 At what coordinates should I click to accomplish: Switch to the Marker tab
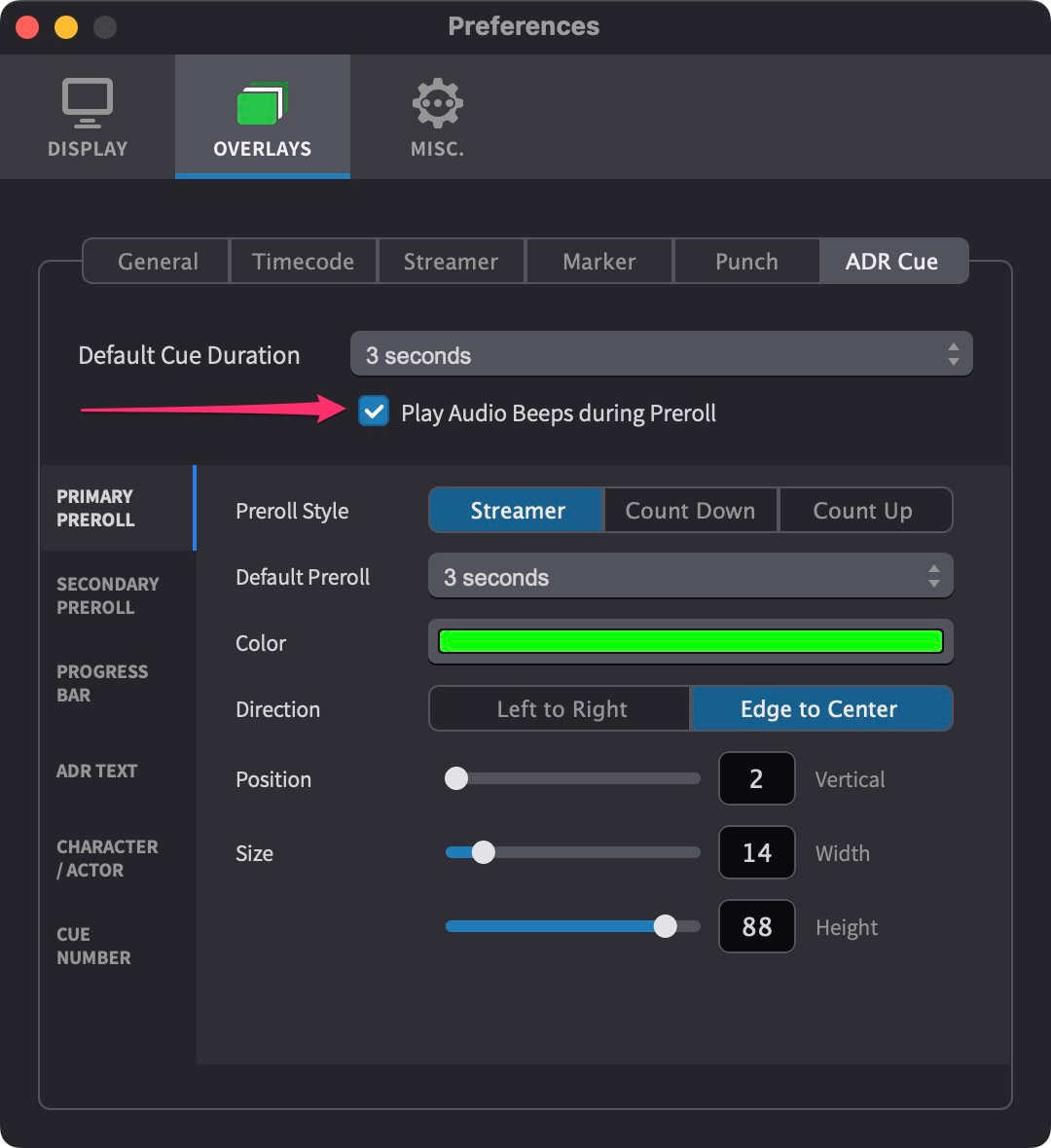click(599, 262)
